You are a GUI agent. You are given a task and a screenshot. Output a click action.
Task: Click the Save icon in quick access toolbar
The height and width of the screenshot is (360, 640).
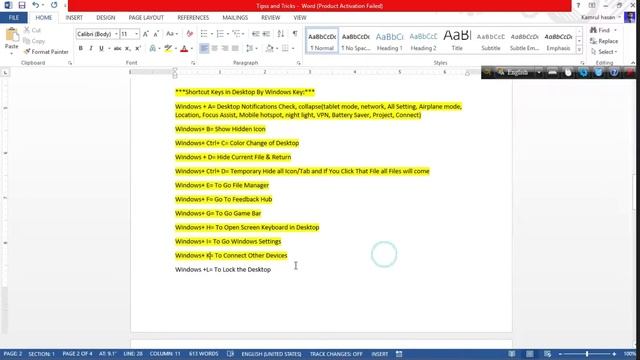pyautogui.click(x=22, y=5)
